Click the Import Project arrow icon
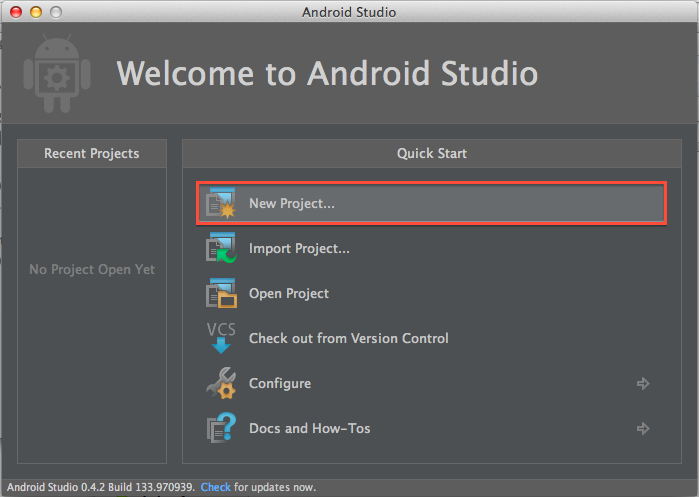Image resolution: width=699 pixels, height=497 pixels. 221,248
